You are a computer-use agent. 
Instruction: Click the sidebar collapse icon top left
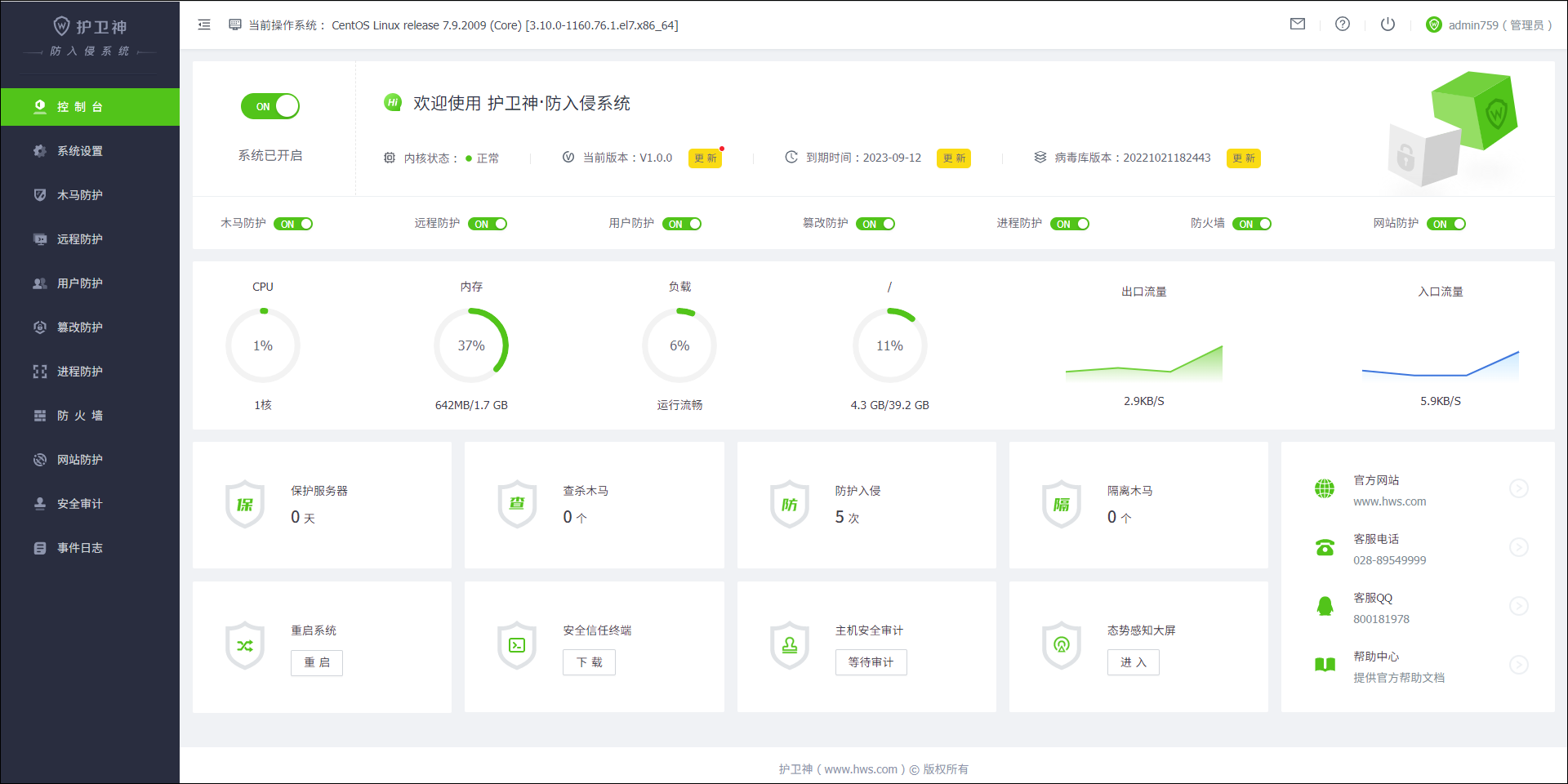point(203,24)
